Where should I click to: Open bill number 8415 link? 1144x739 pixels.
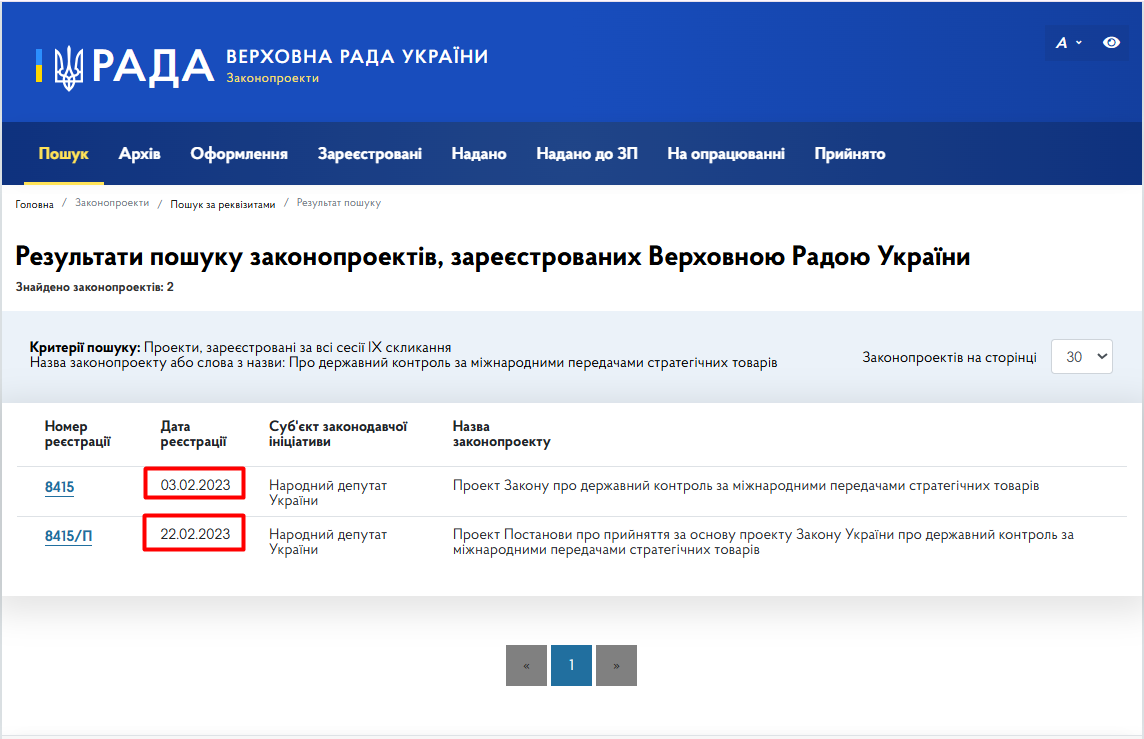click(x=59, y=487)
